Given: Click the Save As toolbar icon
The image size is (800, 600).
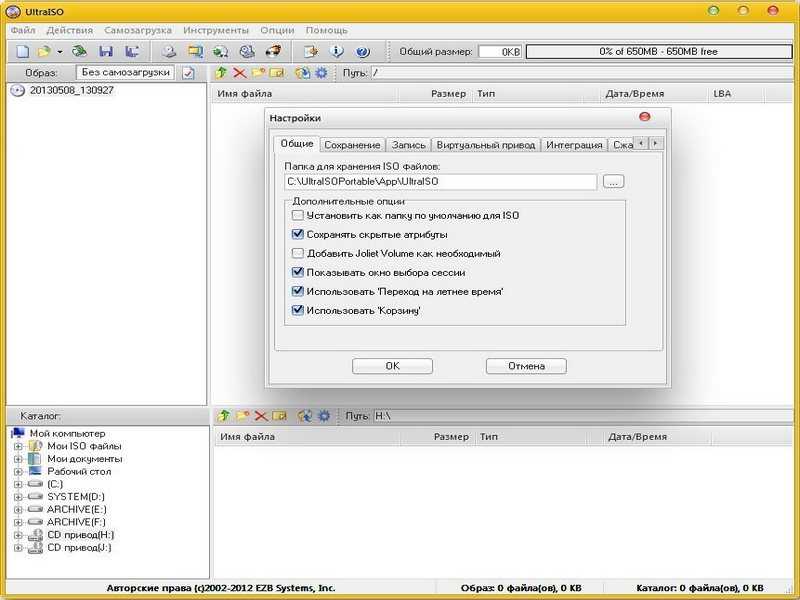Looking at the screenshot, I should [132, 52].
